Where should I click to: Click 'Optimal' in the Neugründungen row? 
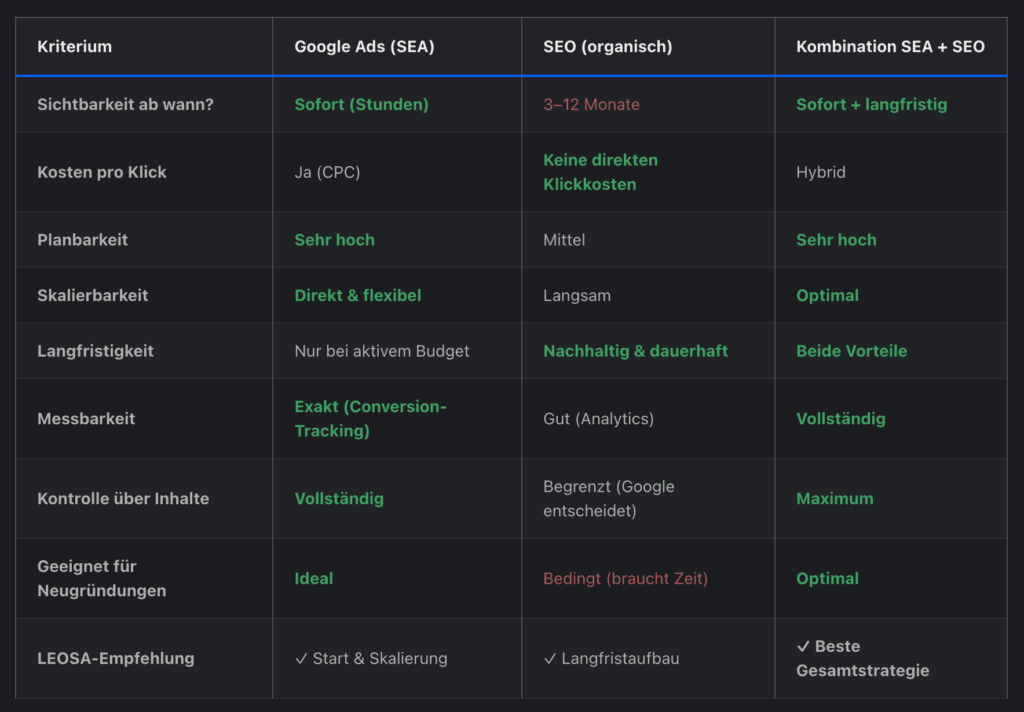(827, 579)
